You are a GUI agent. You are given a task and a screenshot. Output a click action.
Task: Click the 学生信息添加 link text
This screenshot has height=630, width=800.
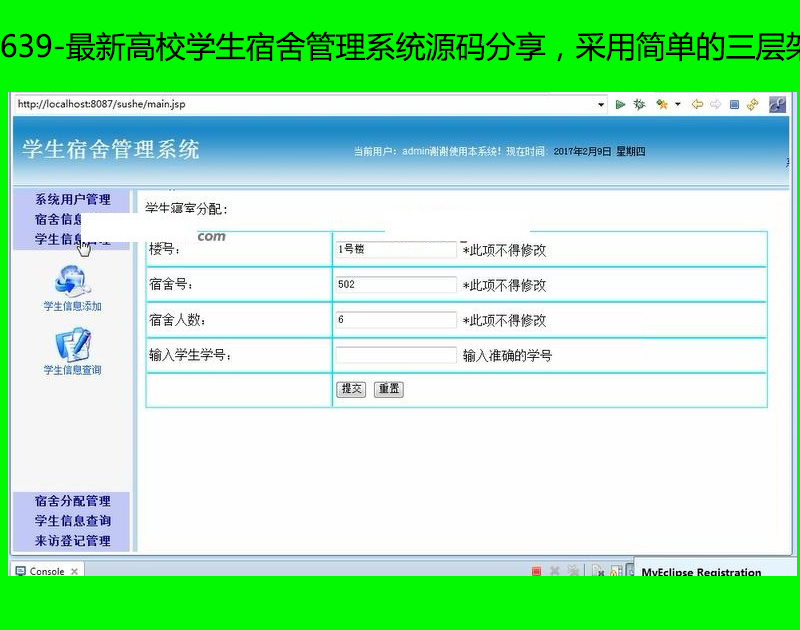click(72, 307)
